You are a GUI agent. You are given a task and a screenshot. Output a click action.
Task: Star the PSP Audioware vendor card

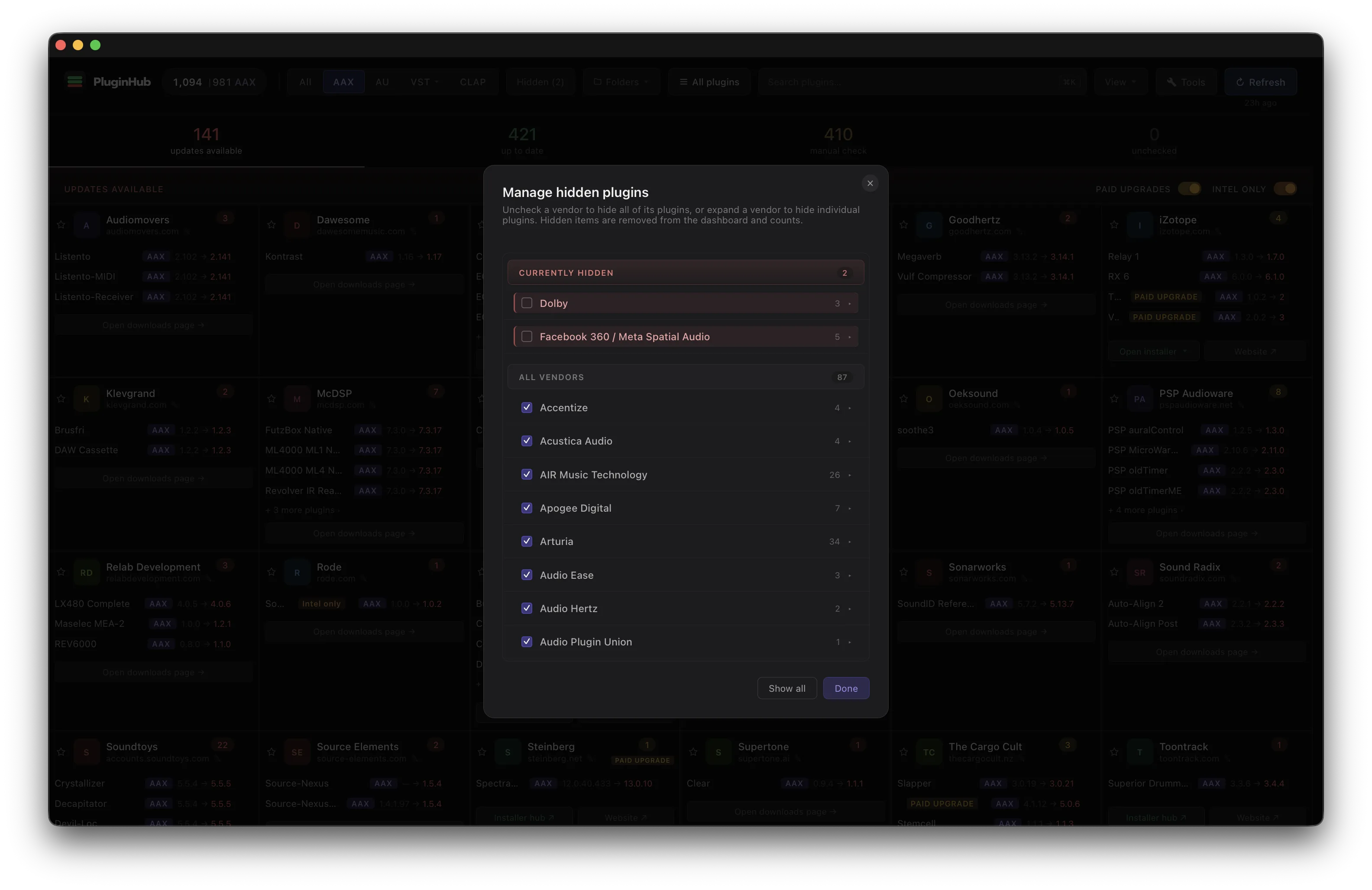click(1114, 399)
